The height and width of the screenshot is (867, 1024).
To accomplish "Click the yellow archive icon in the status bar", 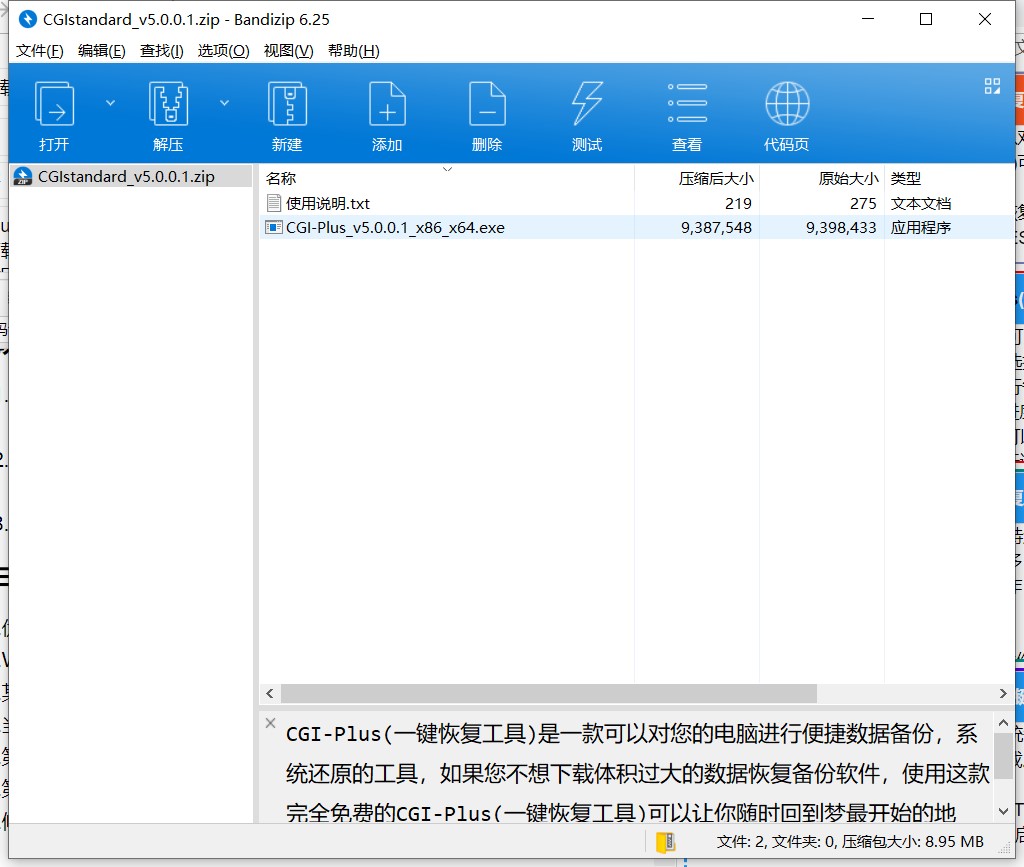I will click(x=665, y=842).
